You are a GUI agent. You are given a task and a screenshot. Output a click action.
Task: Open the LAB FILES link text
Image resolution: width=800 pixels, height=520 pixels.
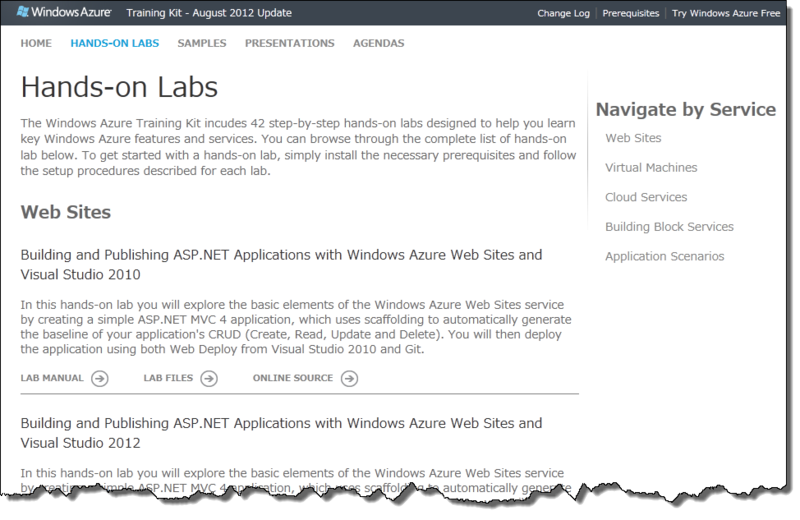[168, 378]
